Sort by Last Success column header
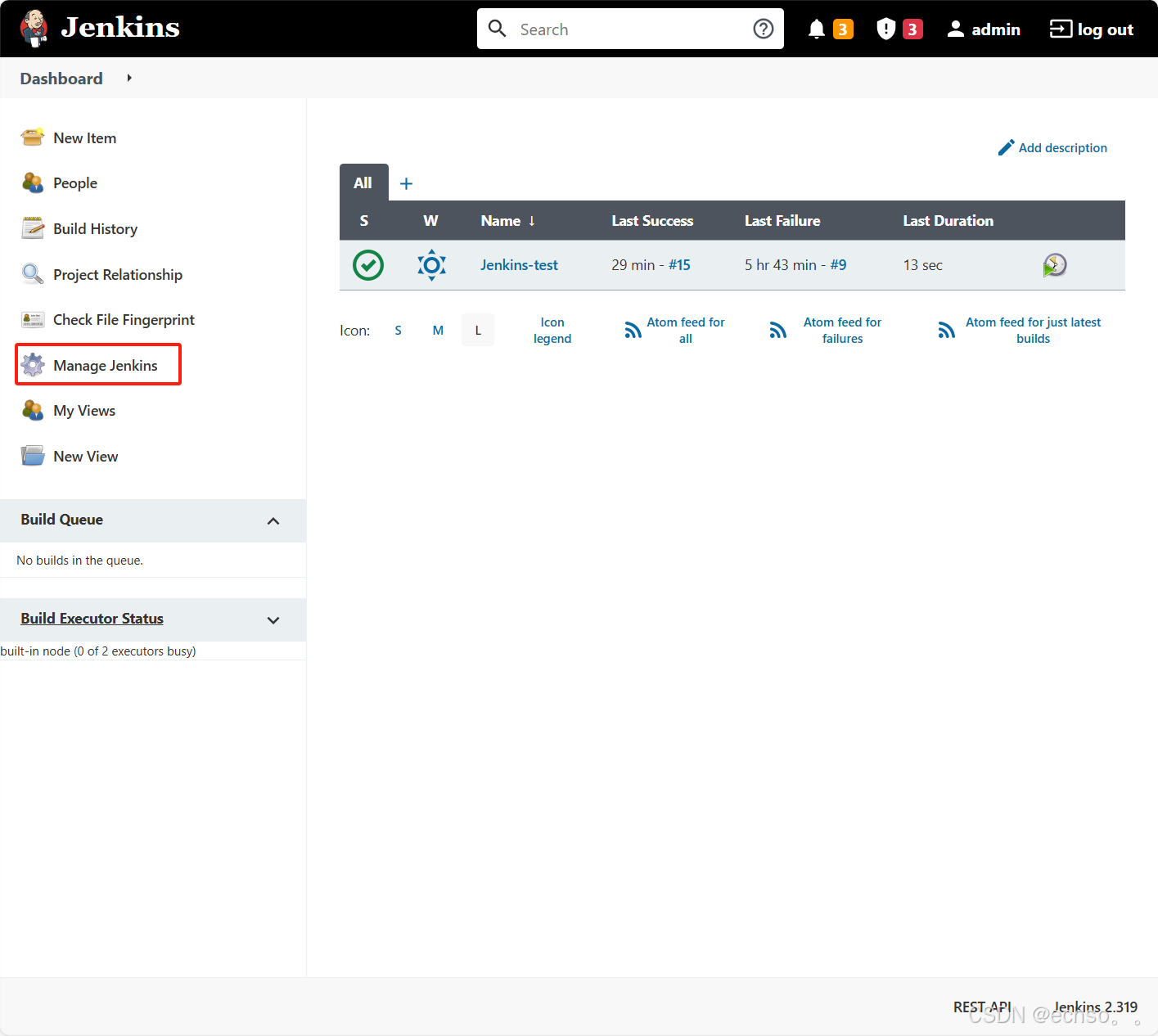This screenshot has height=1036, width=1158. tap(652, 221)
